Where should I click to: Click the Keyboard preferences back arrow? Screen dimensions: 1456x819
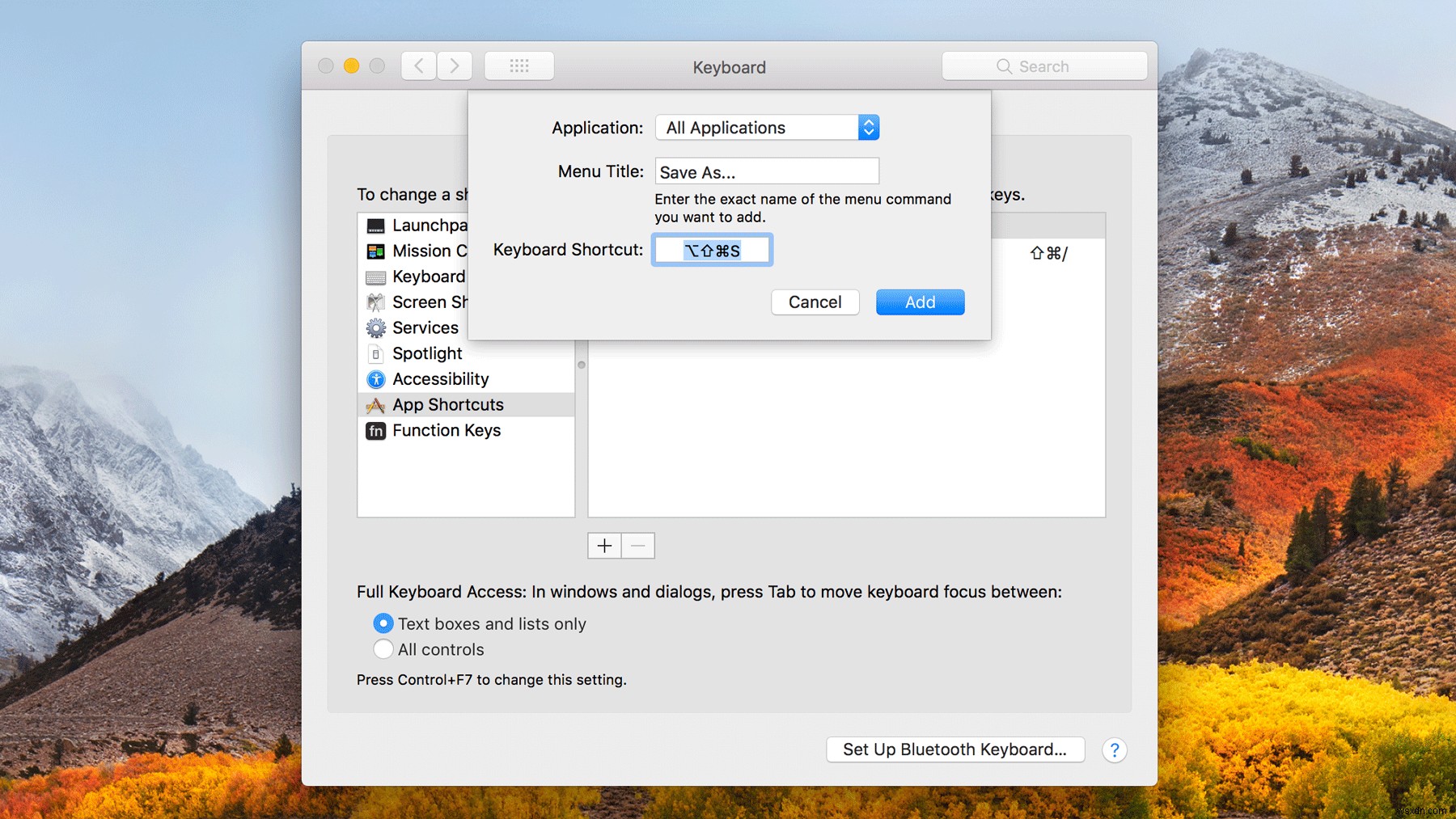(x=418, y=65)
